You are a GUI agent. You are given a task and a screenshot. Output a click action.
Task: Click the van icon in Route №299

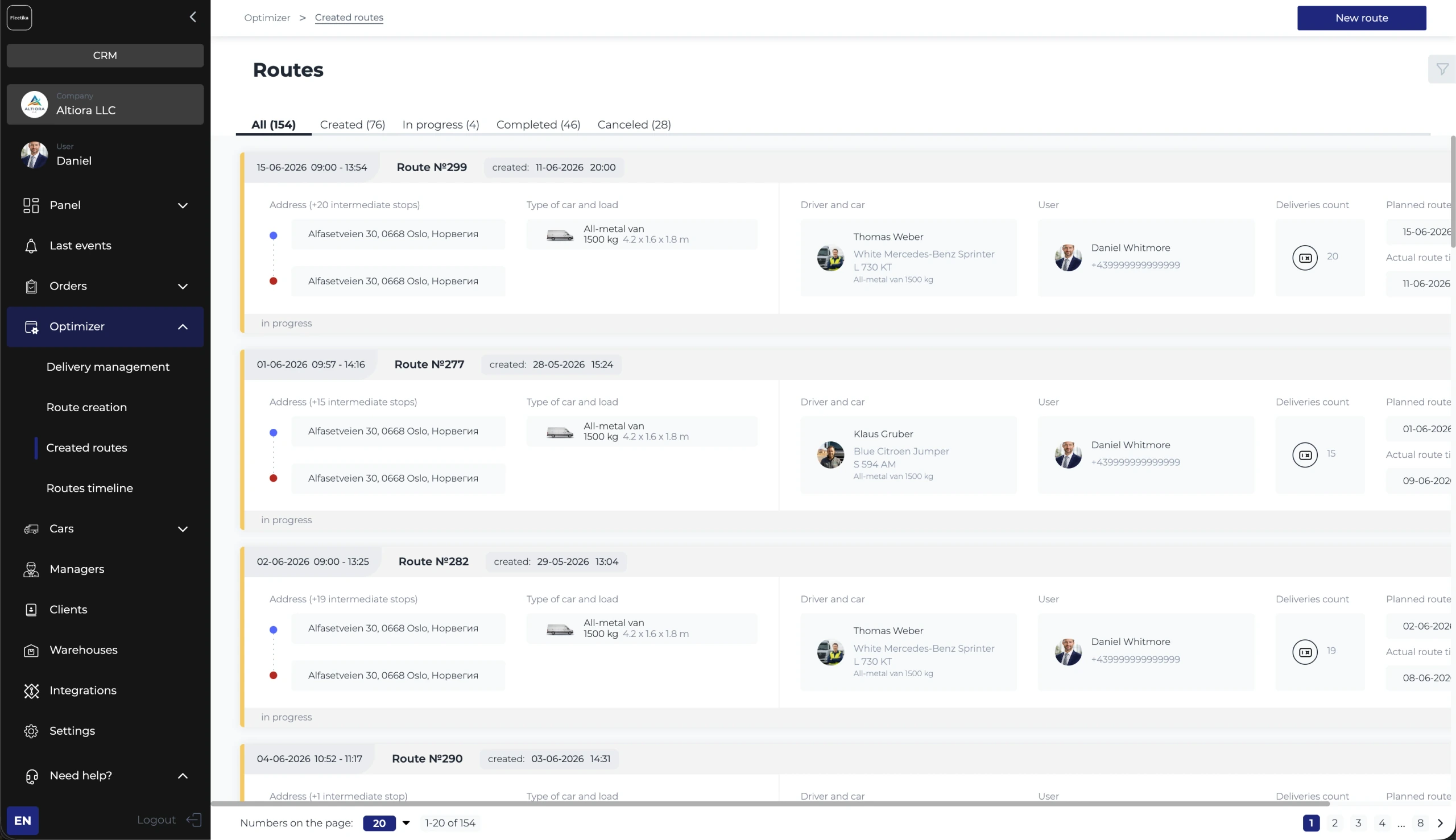tap(560, 235)
